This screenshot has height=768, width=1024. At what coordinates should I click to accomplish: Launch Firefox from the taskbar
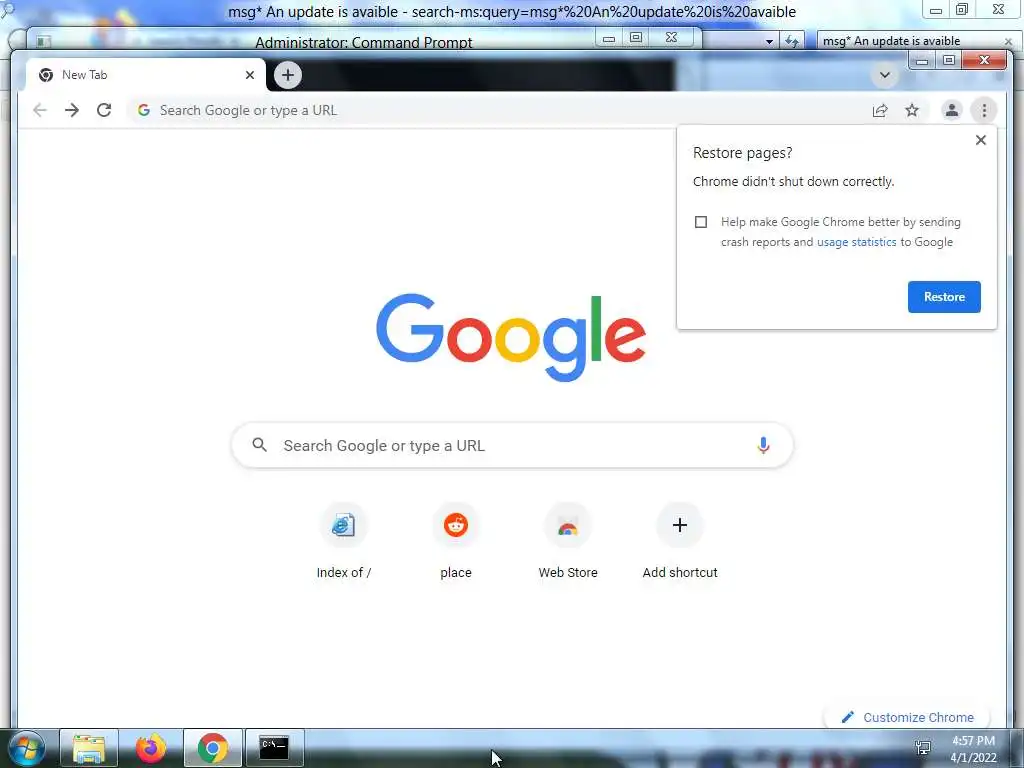pos(151,748)
